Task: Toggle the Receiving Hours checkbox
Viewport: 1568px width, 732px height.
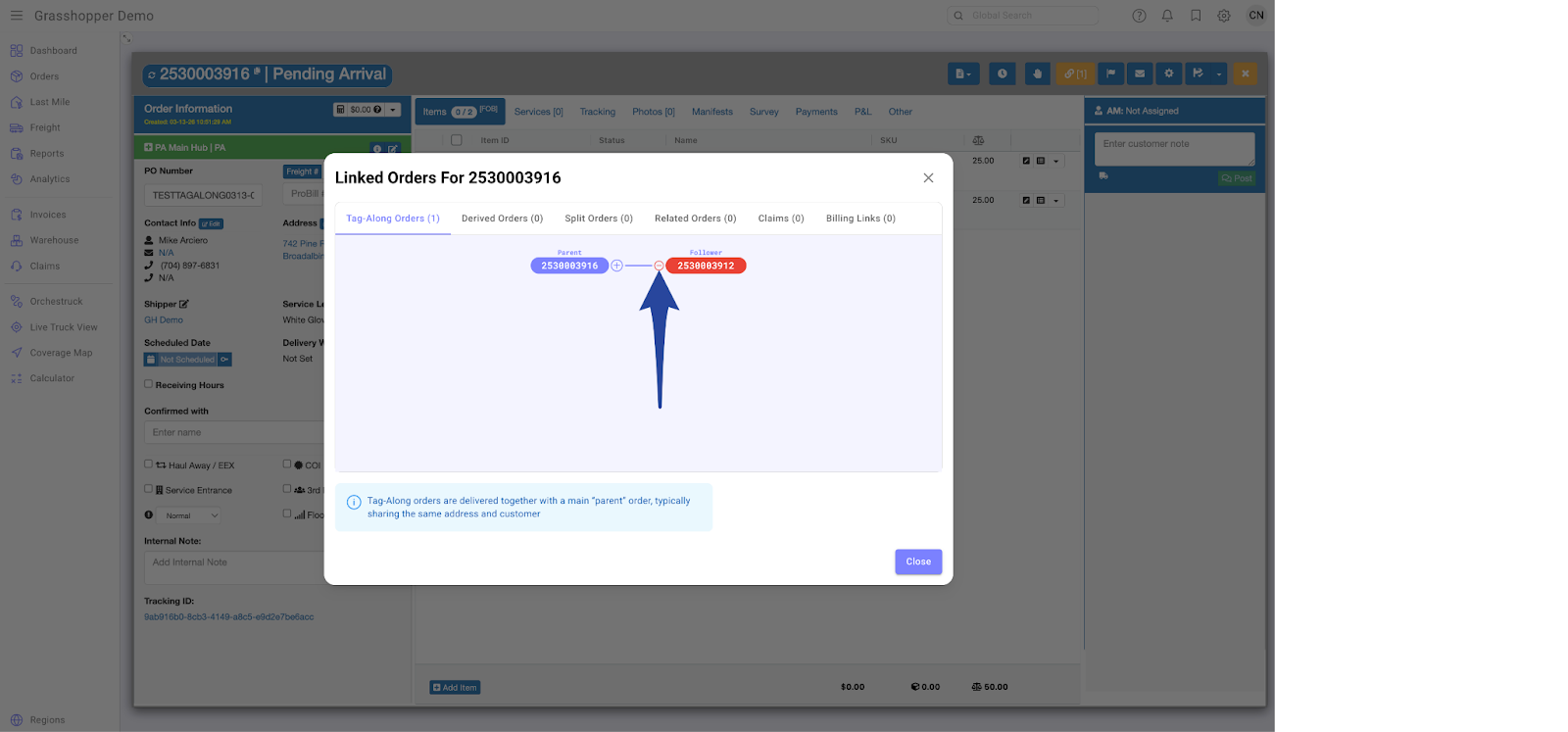Action: (x=149, y=384)
